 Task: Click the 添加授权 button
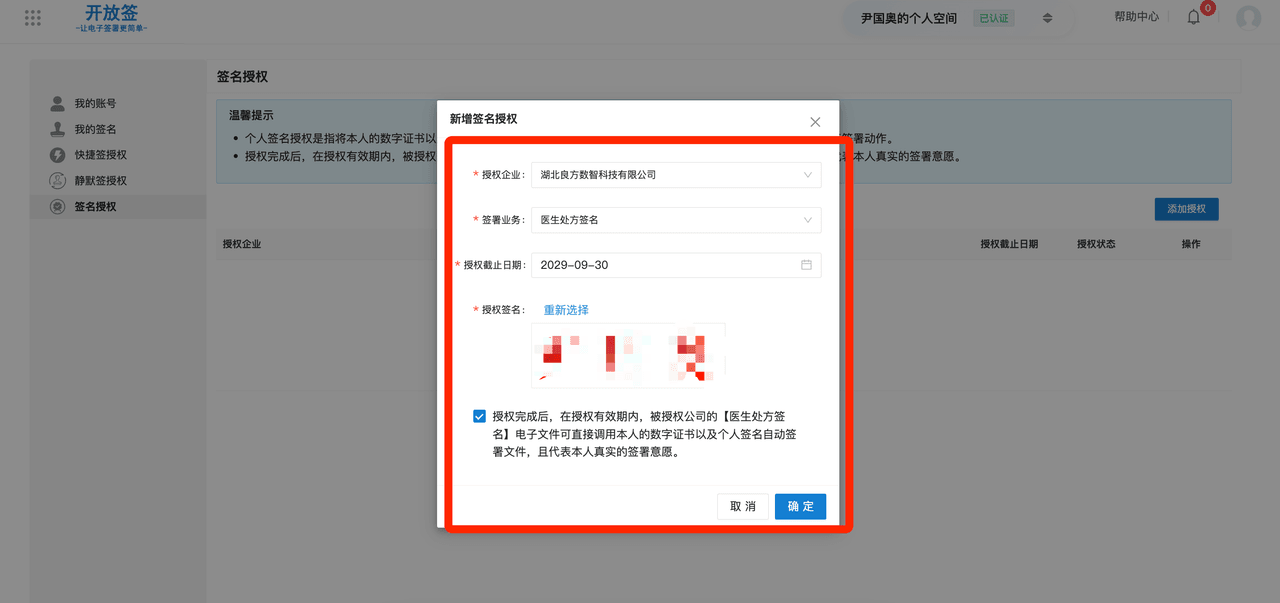click(x=1186, y=209)
